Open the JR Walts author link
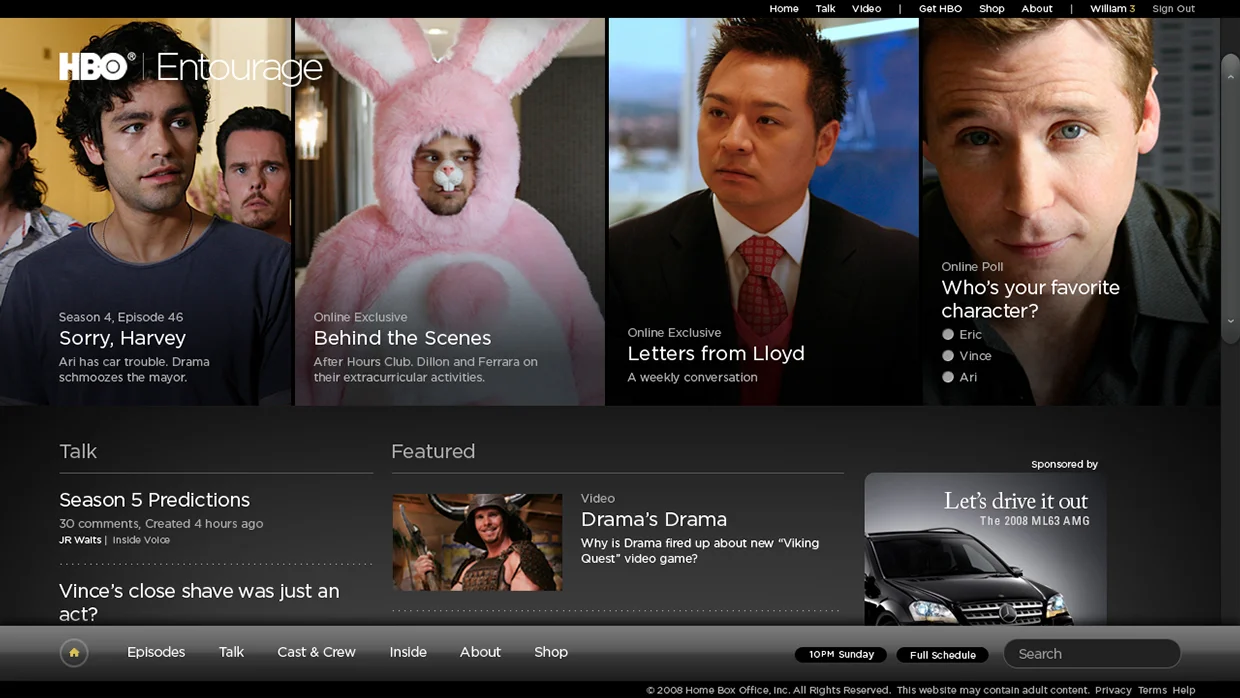Viewport: 1240px width, 698px height. (80, 540)
